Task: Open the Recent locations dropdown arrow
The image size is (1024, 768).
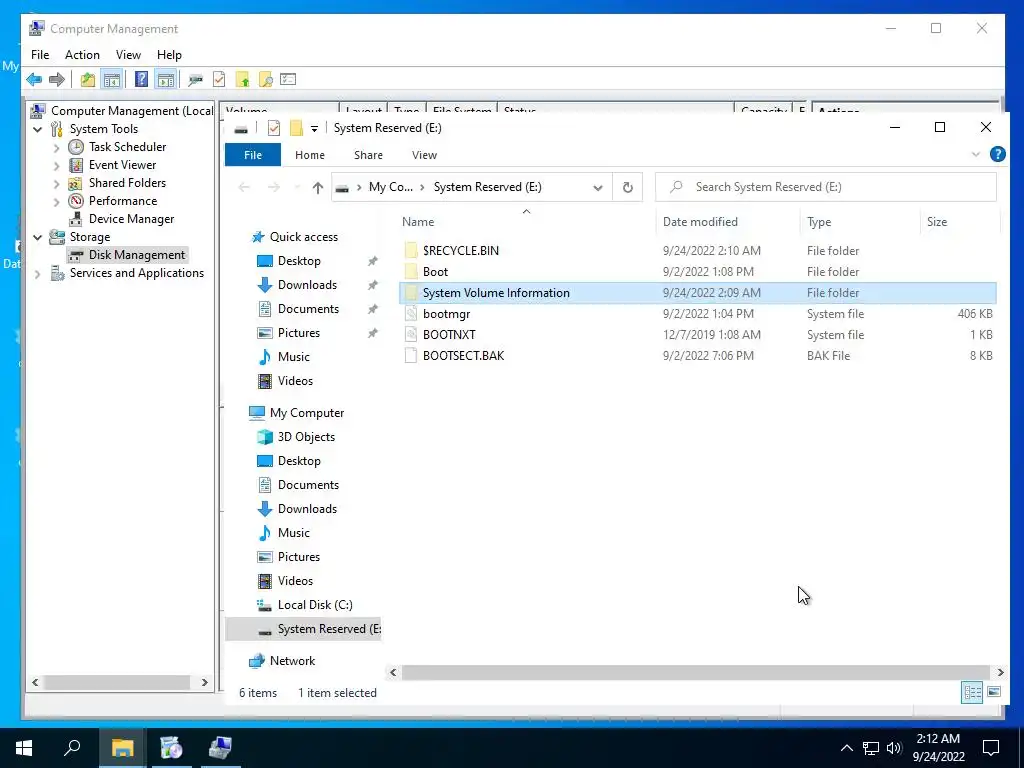Action: coord(297,187)
